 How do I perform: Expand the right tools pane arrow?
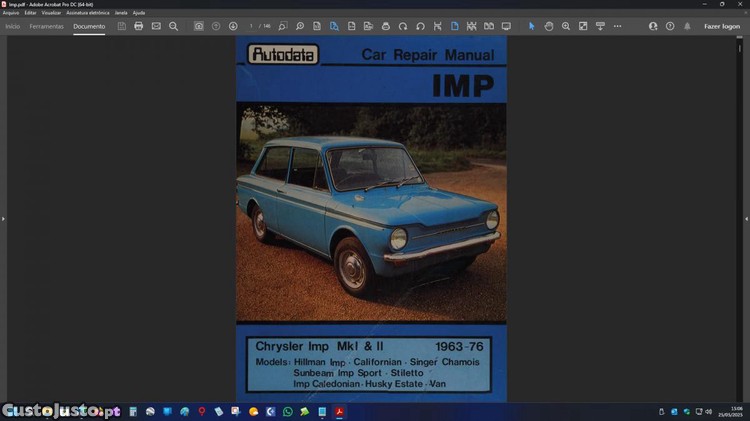[746, 218]
